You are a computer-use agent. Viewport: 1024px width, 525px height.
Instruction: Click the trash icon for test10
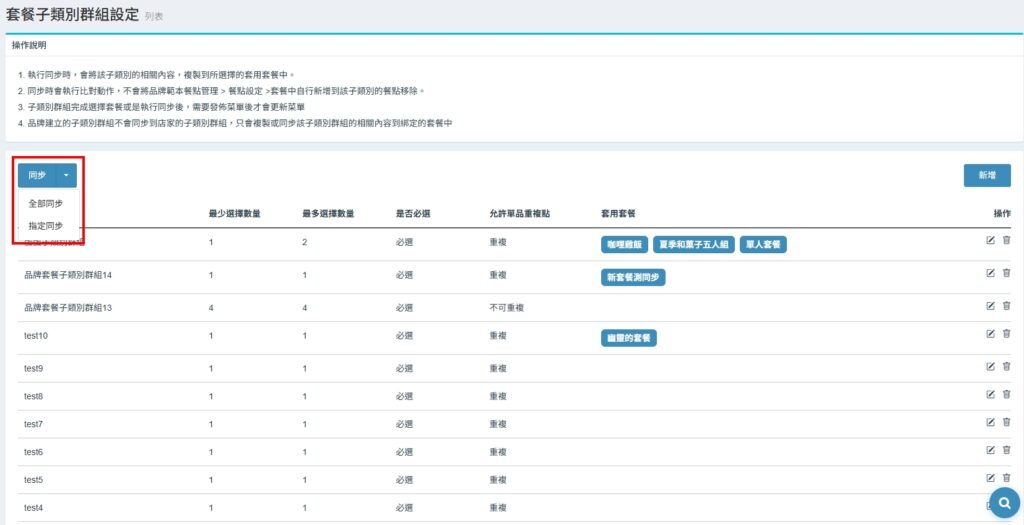click(x=1006, y=334)
